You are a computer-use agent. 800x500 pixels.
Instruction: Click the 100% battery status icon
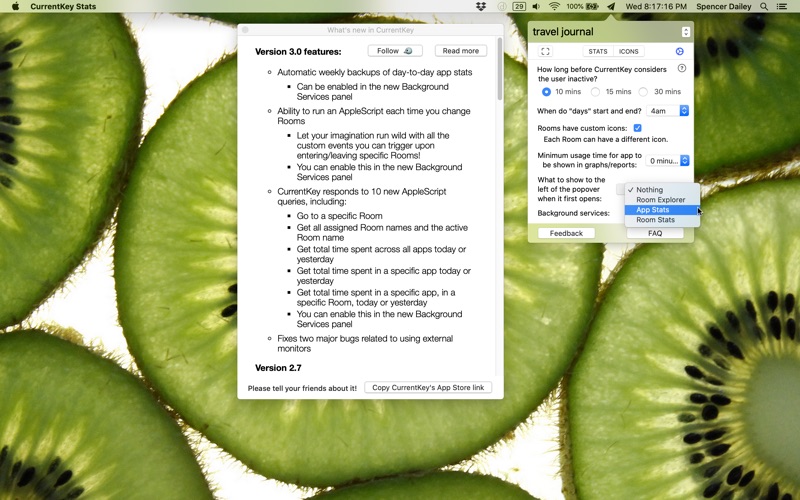(x=582, y=7)
